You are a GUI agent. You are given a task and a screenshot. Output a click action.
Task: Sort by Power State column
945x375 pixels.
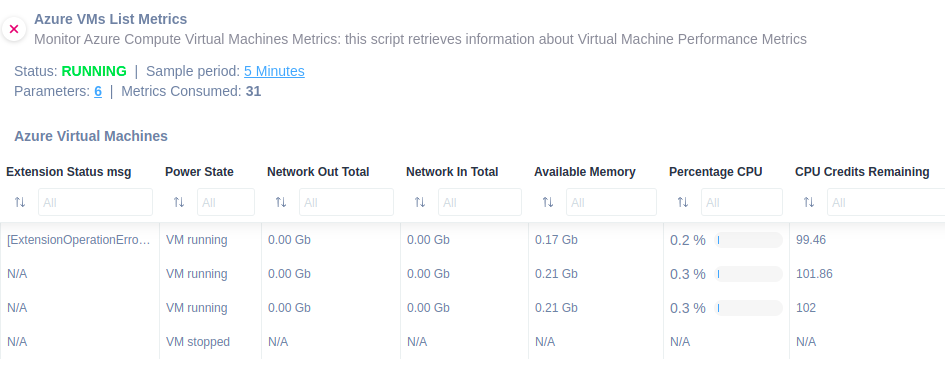(178, 202)
